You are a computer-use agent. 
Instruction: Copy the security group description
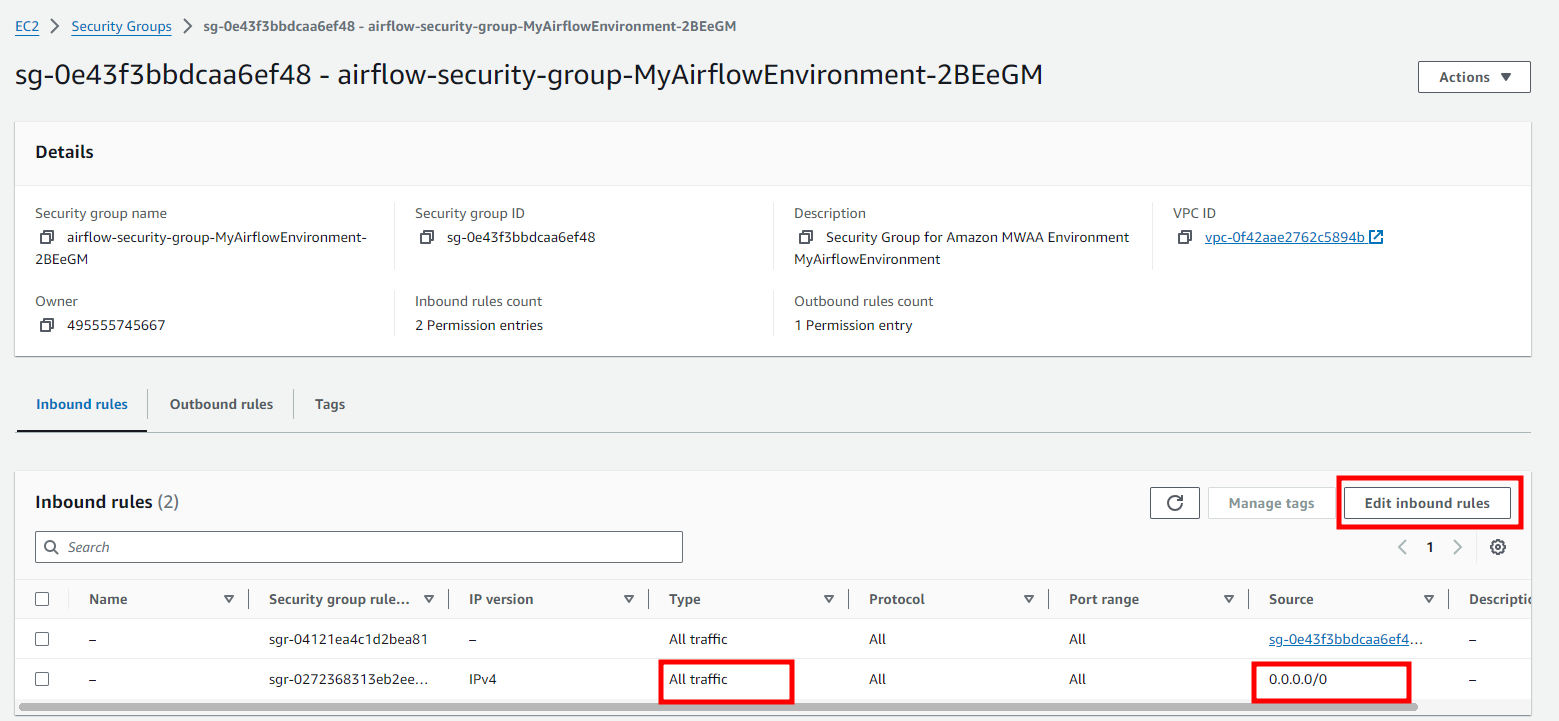[806, 238]
